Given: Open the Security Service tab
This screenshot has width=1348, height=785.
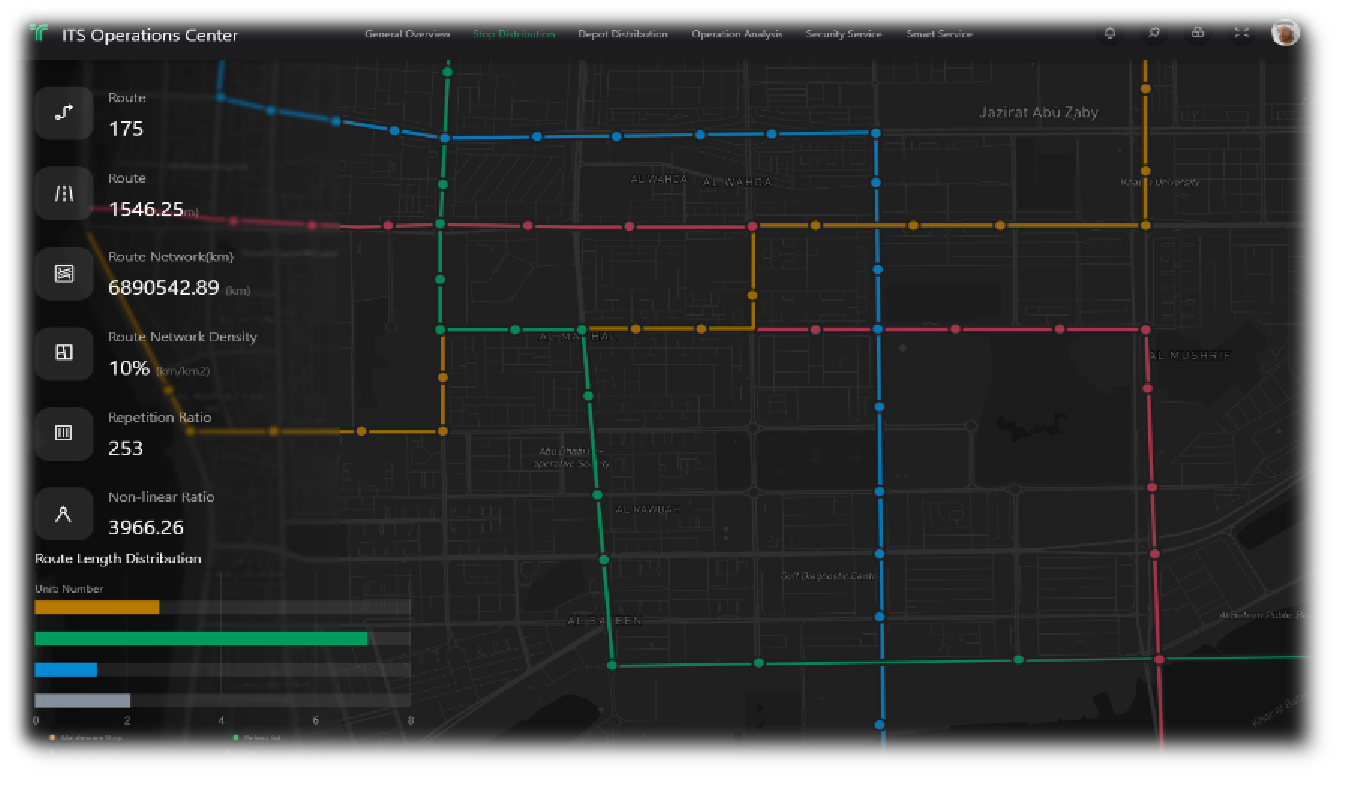Looking at the screenshot, I should click(x=843, y=34).
